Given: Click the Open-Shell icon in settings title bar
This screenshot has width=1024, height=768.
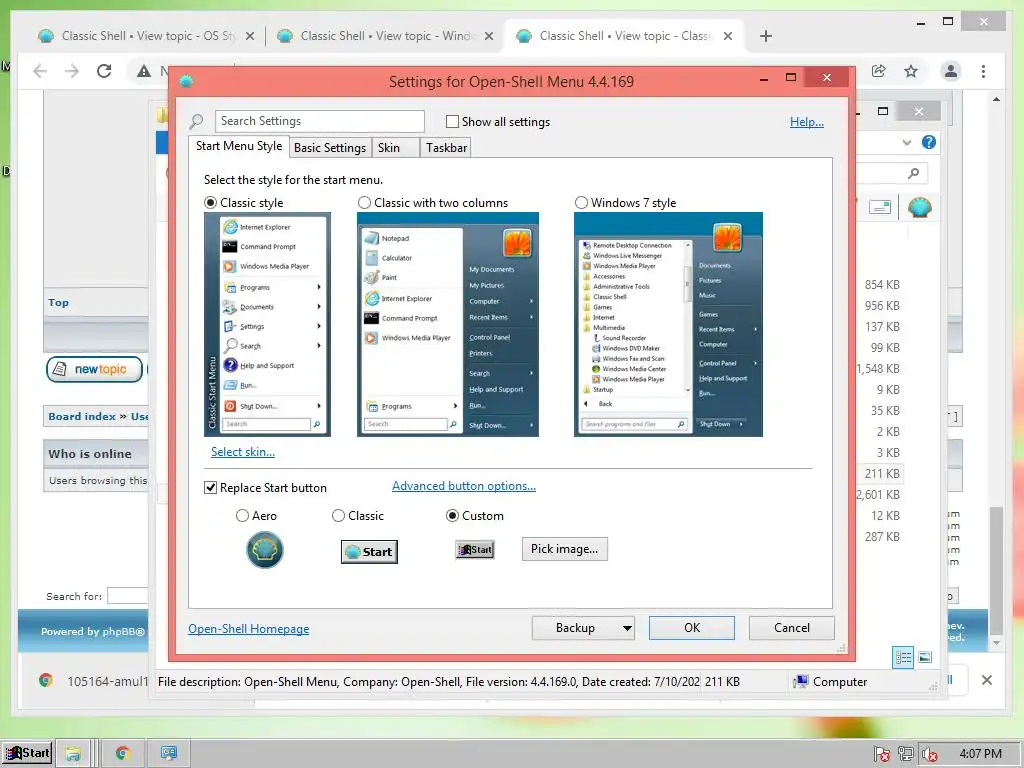Looking at the screenshot, I should pos(186,81).
